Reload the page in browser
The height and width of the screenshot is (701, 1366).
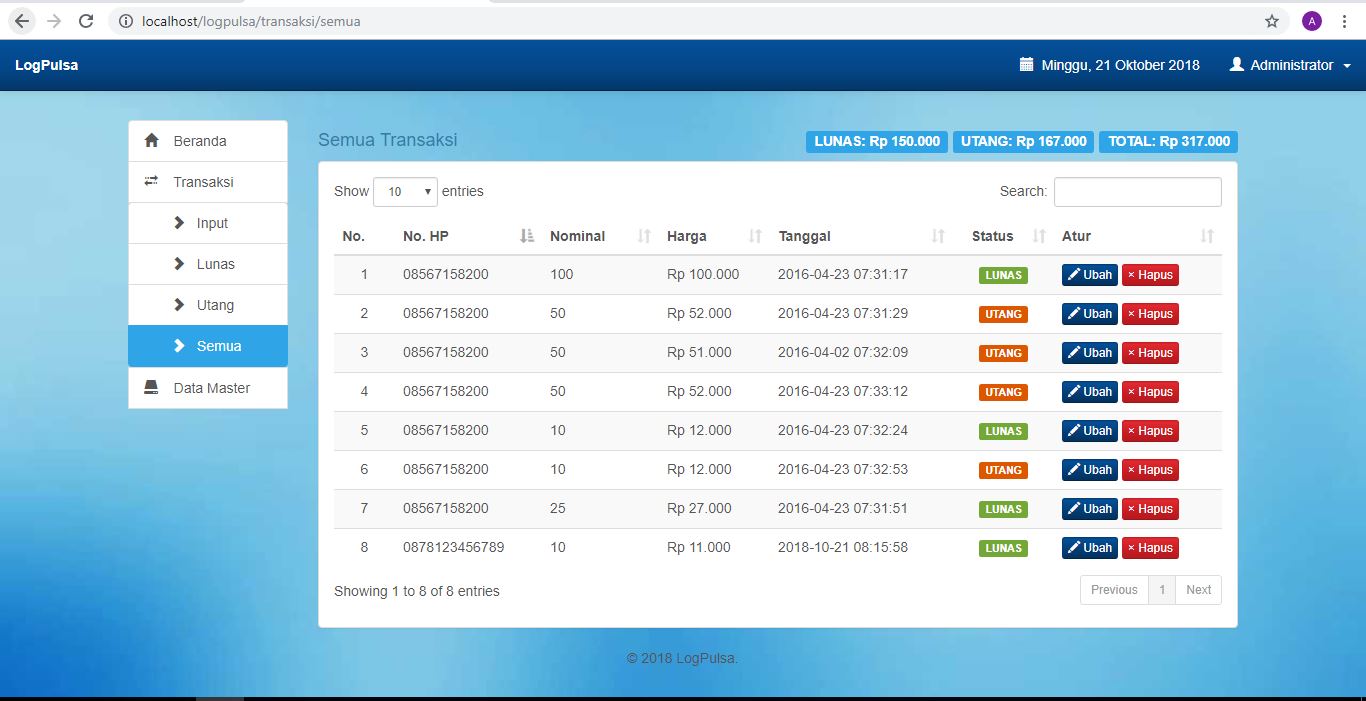click(86, 21)
